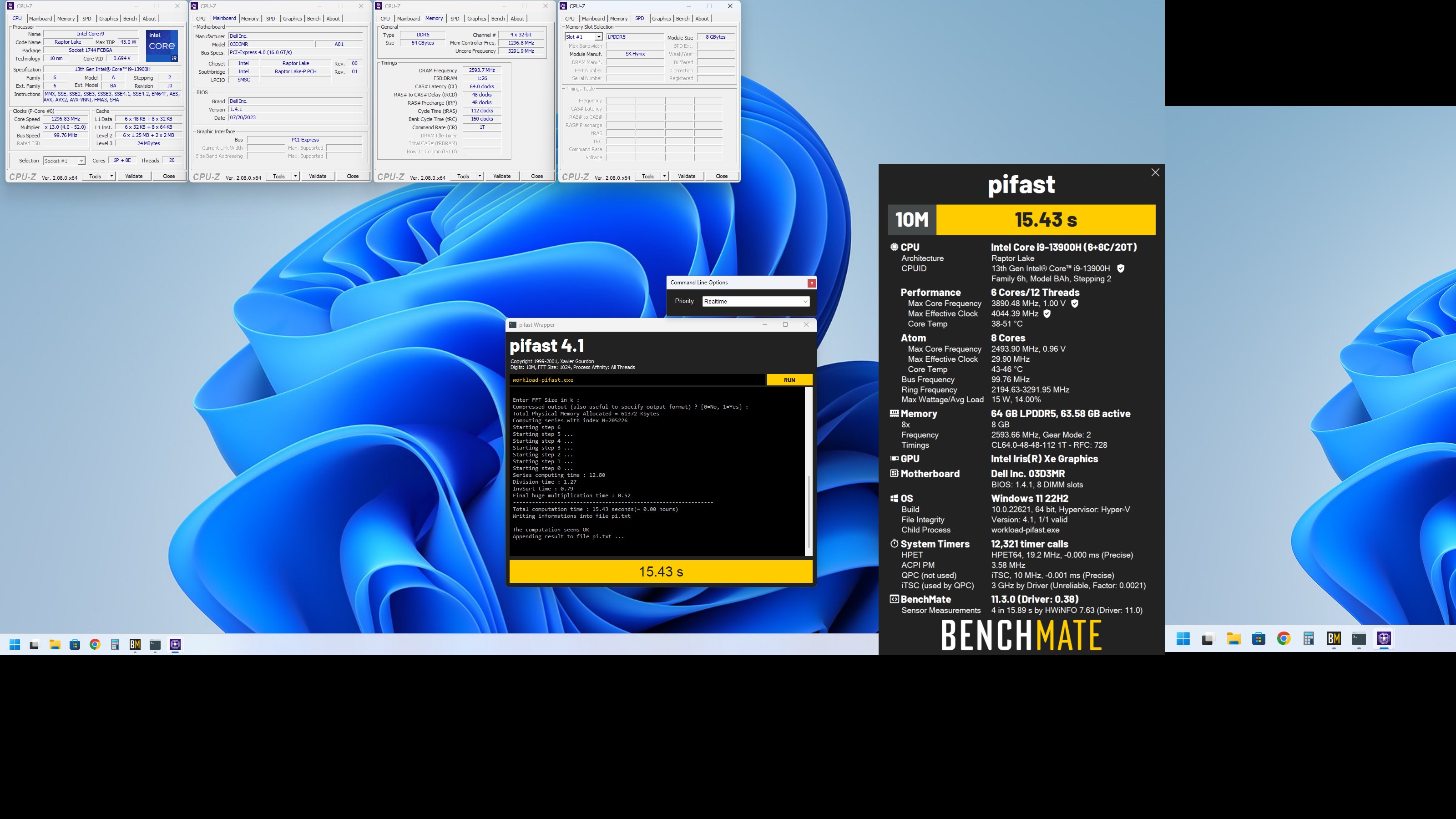Click the Model field 03D3MR in the Mainboard window

pyautogui.click(x=270, y=44)
